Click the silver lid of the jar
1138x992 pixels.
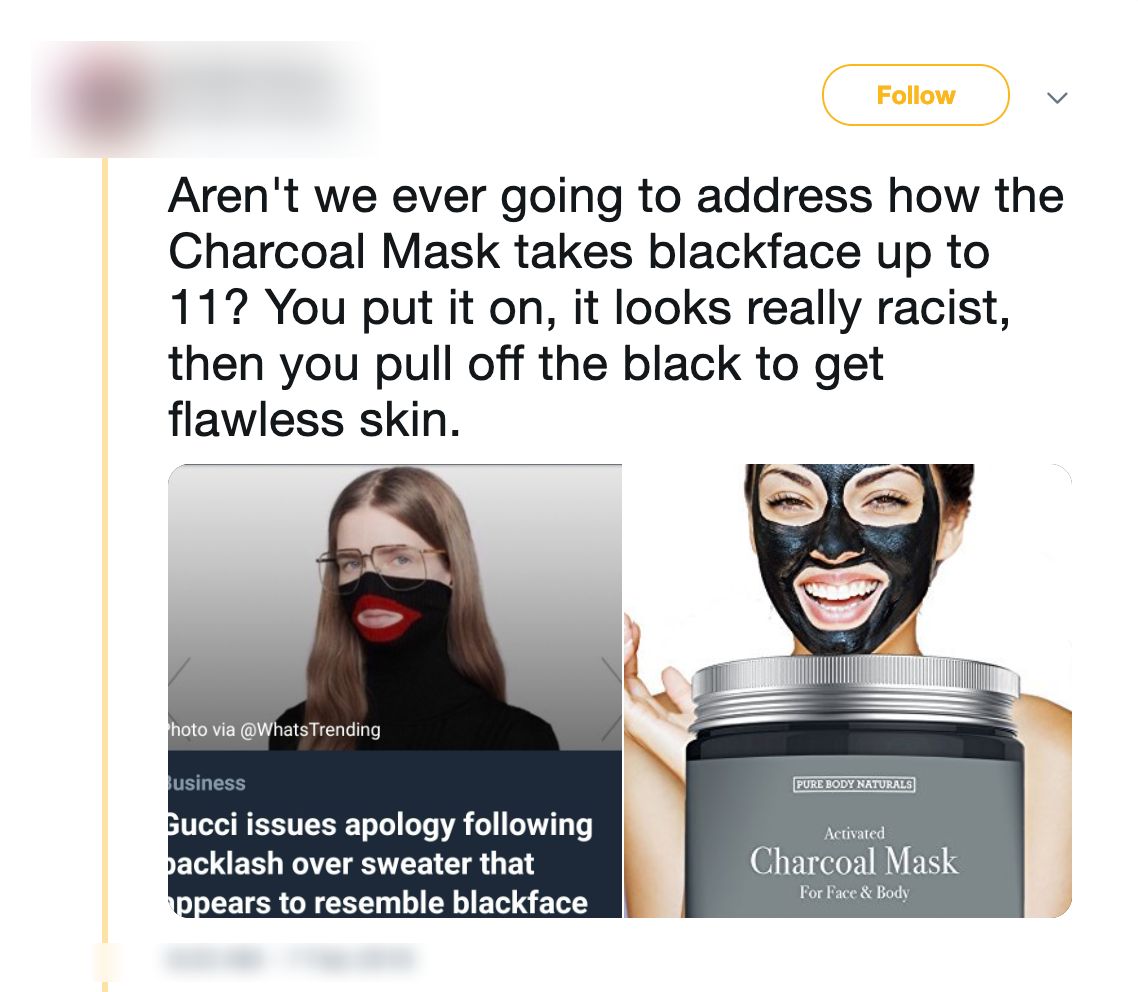[x=855, y=693]
